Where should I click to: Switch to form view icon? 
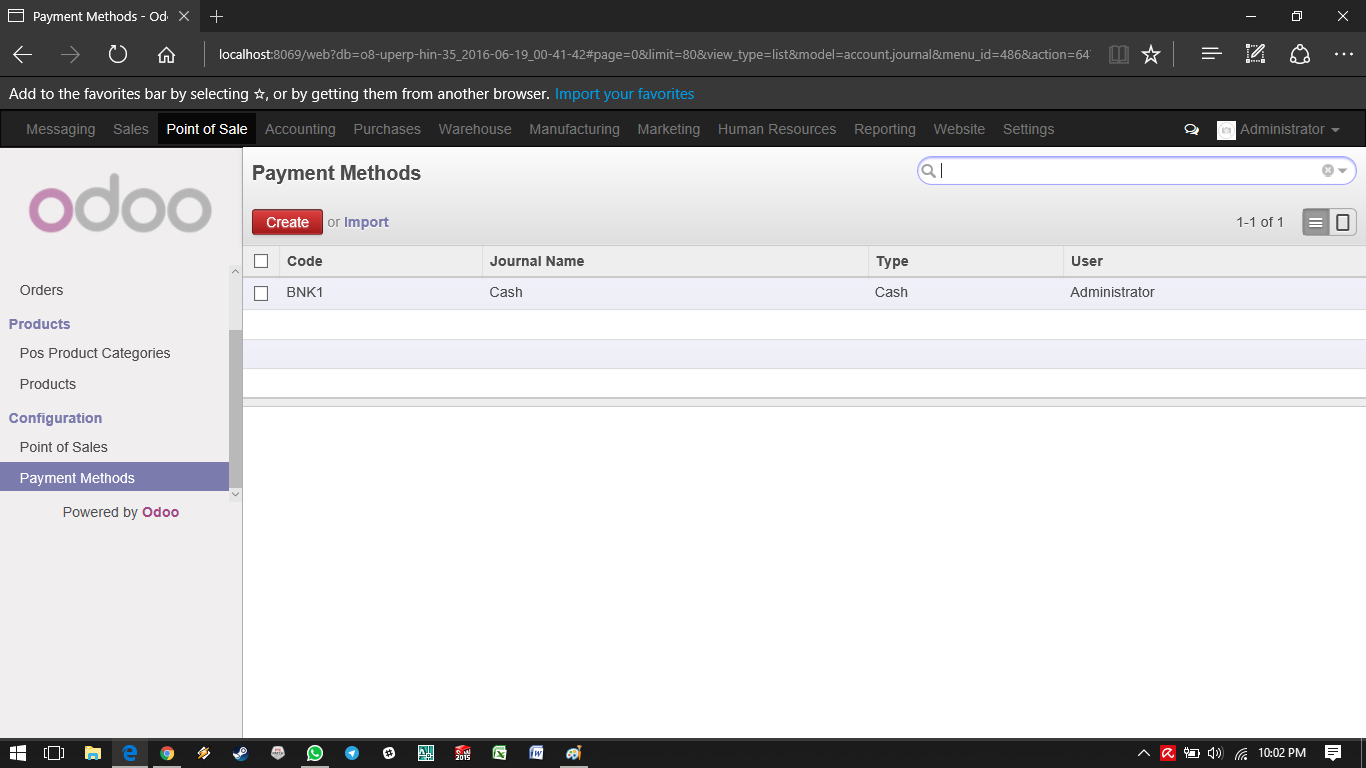coord(1343,223)
